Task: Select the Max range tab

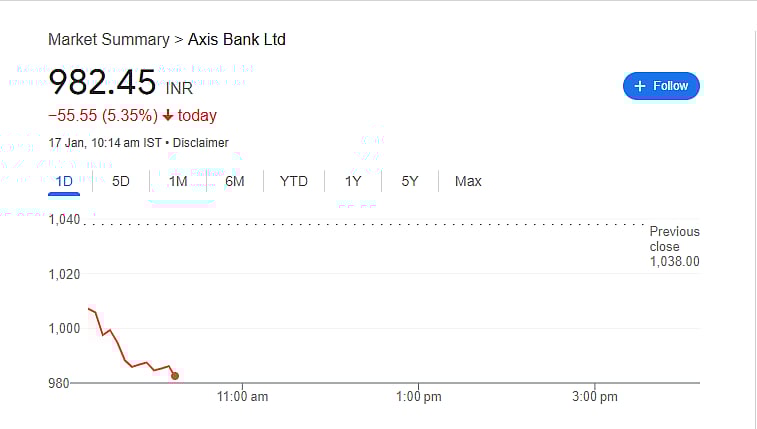Action: click(x=468, y=181)
